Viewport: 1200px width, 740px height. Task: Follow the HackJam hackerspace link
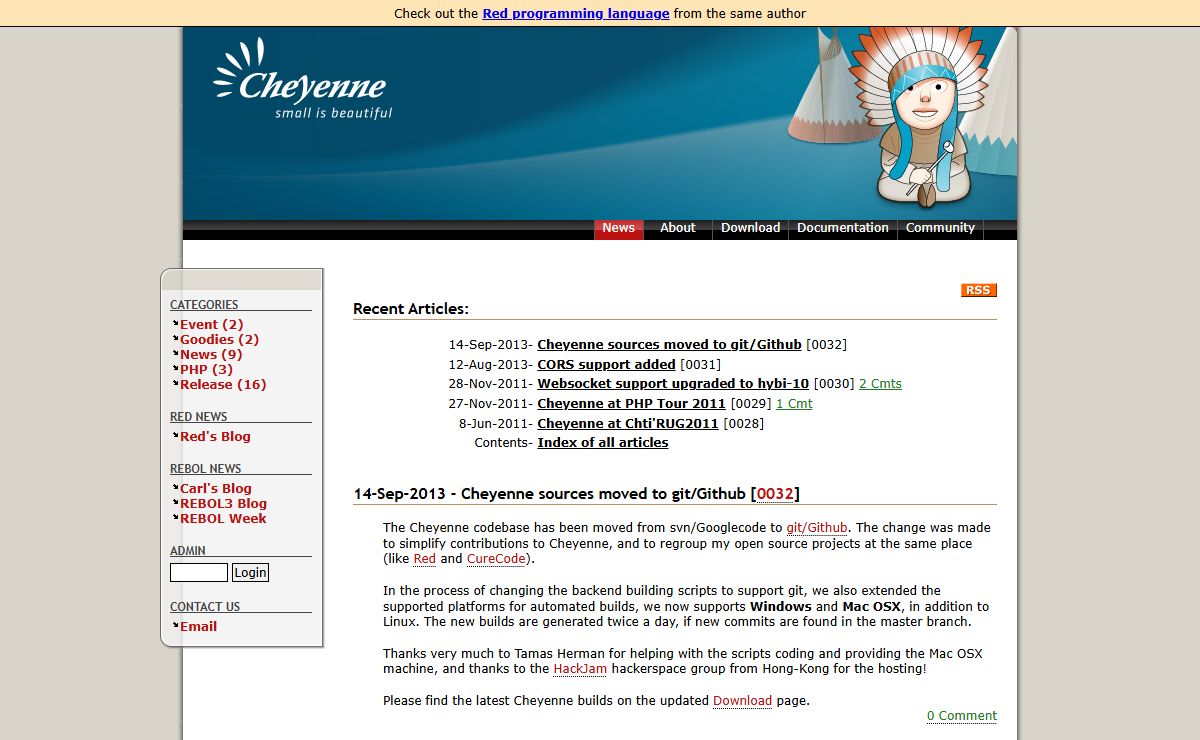(x=580, y=669)
